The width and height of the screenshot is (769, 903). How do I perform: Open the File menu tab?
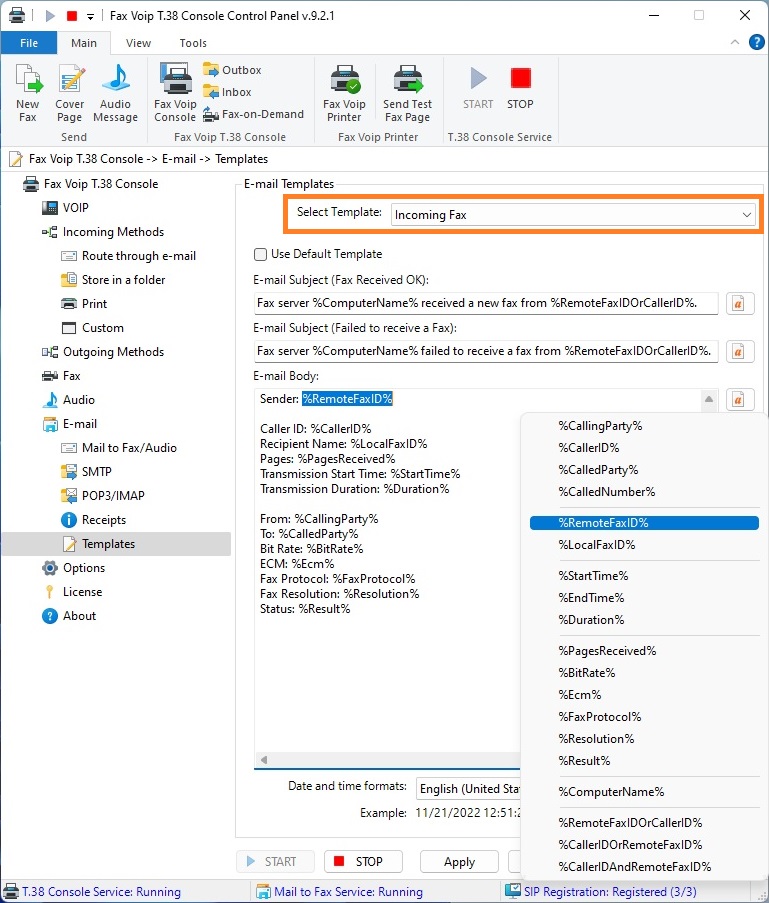pos(29,43)
